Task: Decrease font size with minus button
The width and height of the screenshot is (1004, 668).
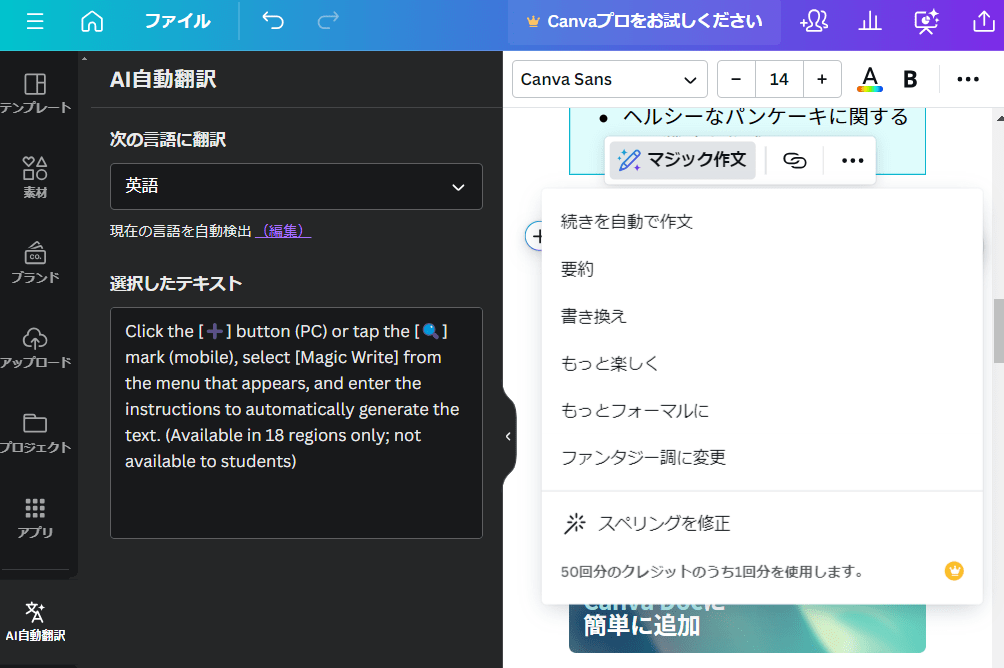Action: point(736,79)
